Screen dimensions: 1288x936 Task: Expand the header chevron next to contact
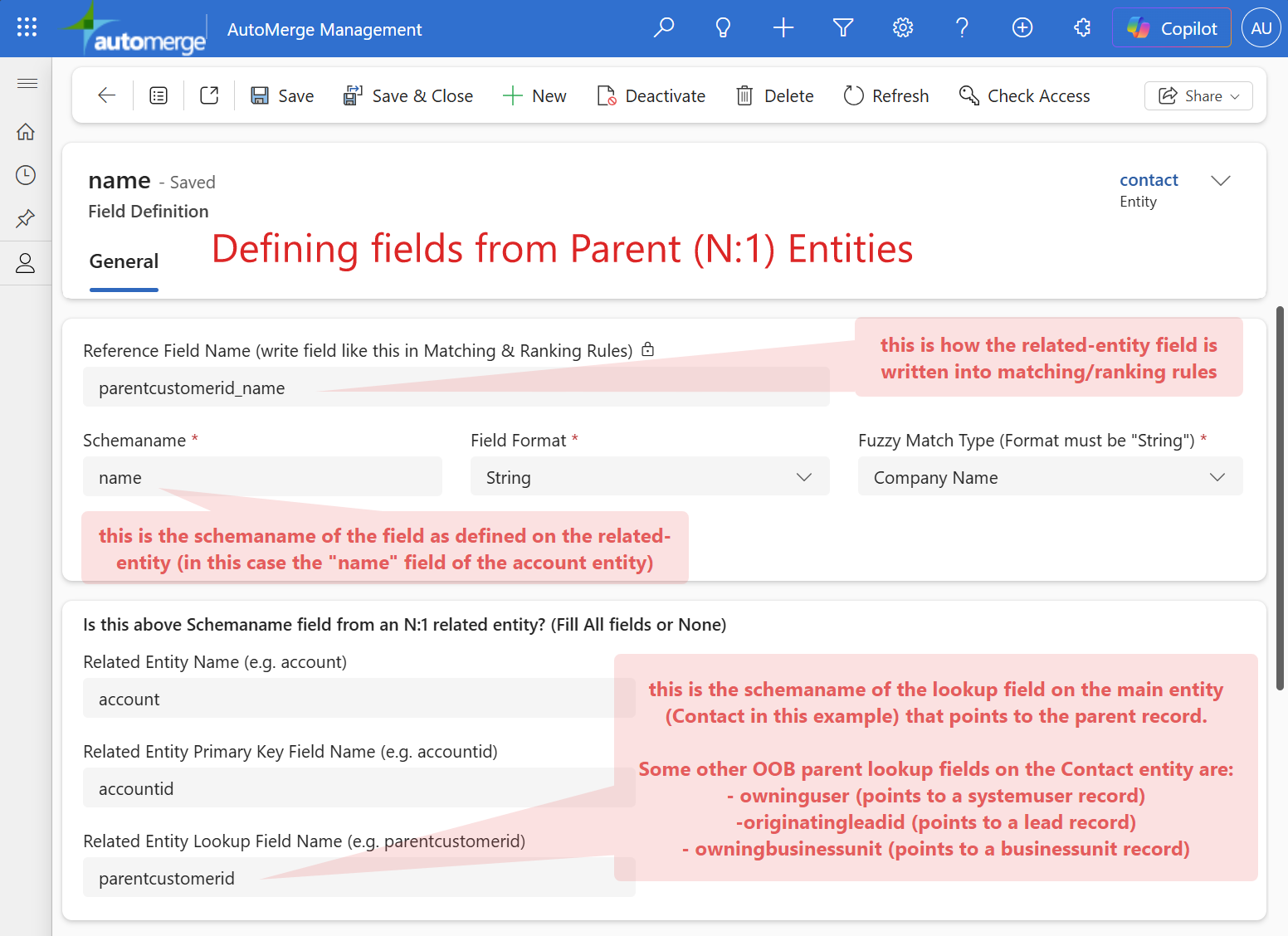[1220, 181]
